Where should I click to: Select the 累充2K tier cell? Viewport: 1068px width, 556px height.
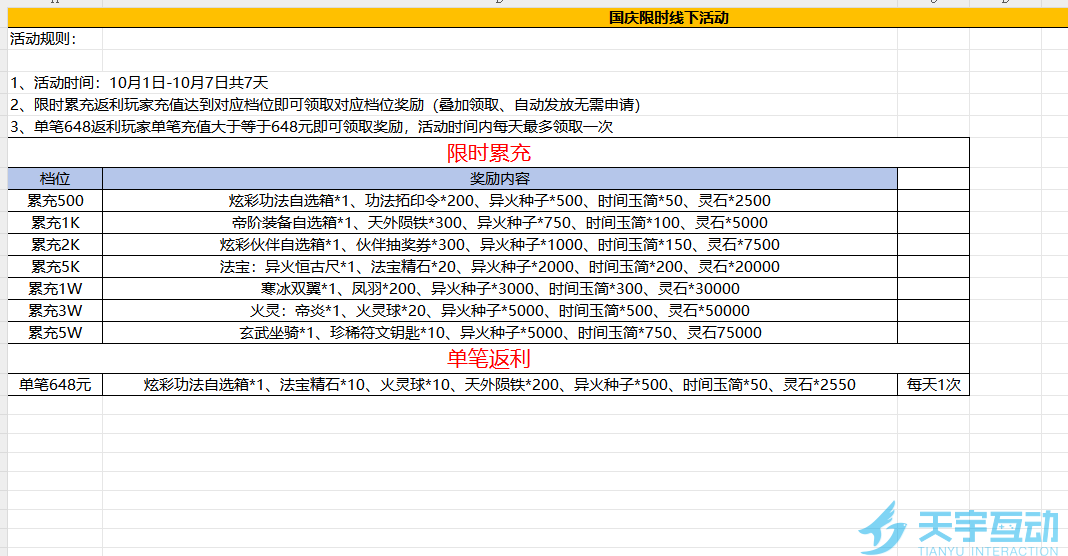[55, 245]
